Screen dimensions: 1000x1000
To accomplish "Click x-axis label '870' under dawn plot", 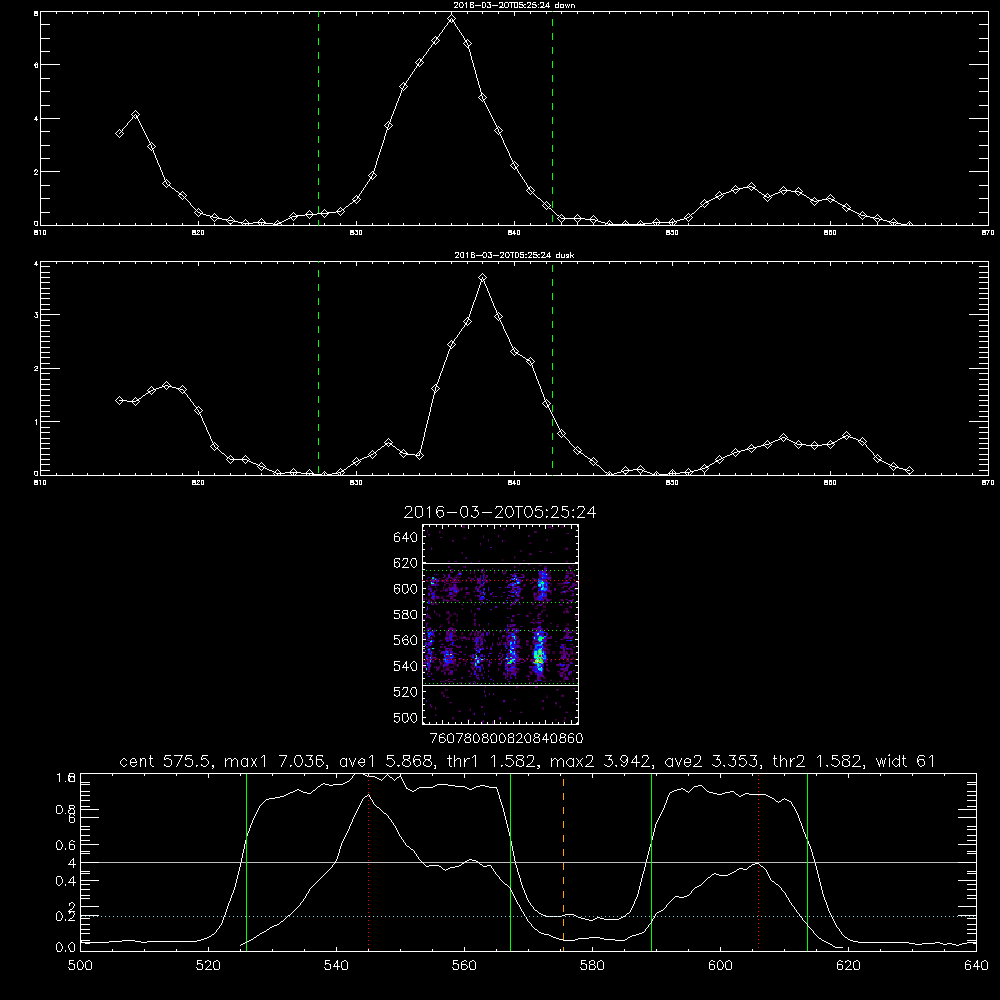I will pyautogui.click(x=988, y=233).
